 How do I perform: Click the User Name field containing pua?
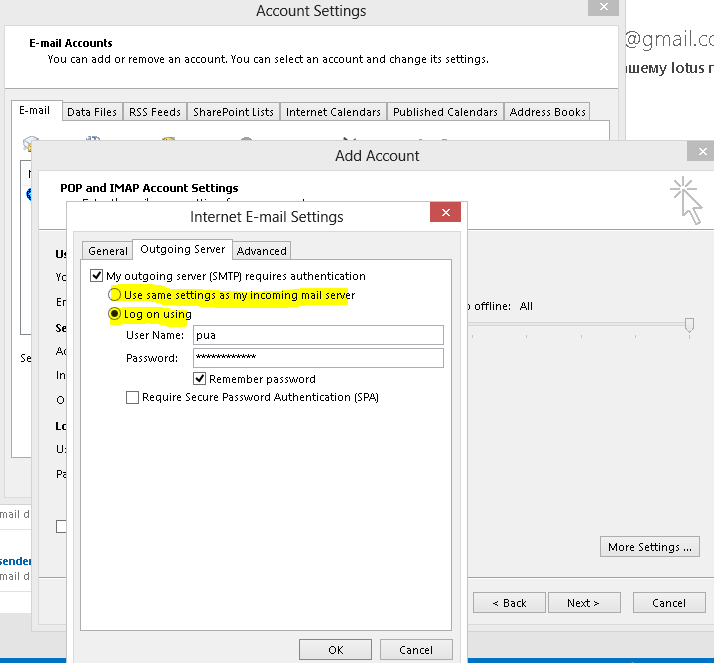[318, 335]
